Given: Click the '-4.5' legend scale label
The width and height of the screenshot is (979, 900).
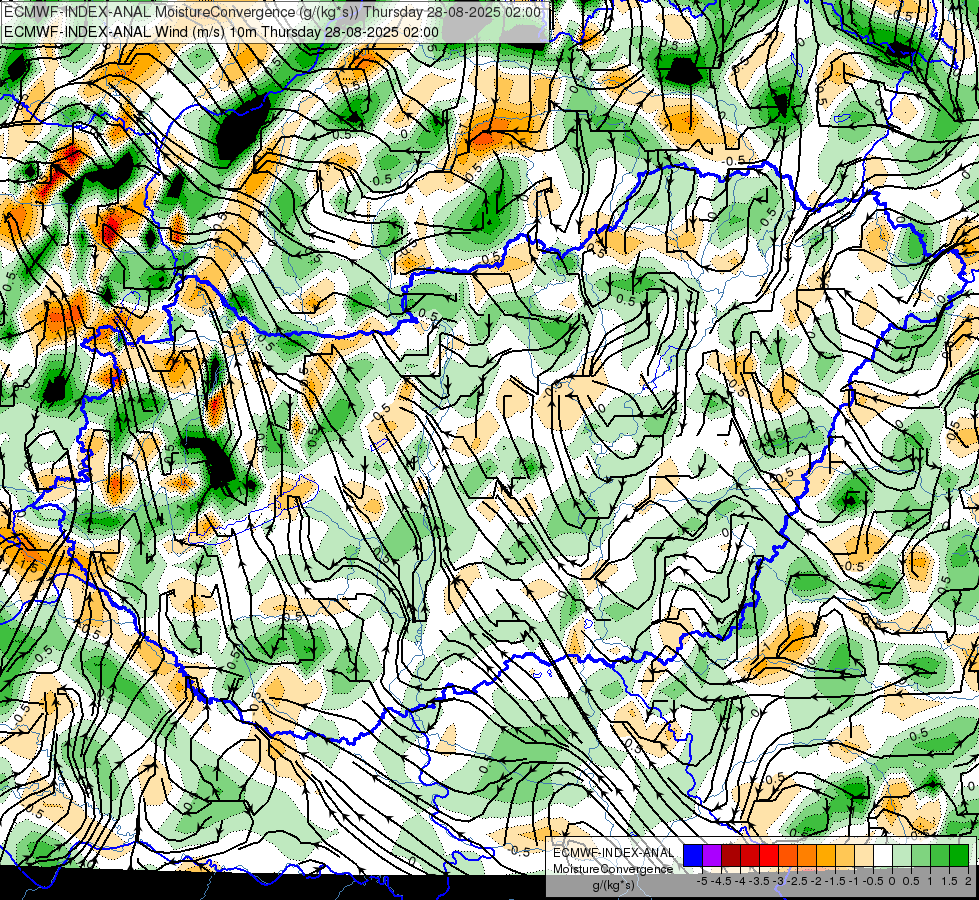Looking at the screenshot, I should click(722, 881).
